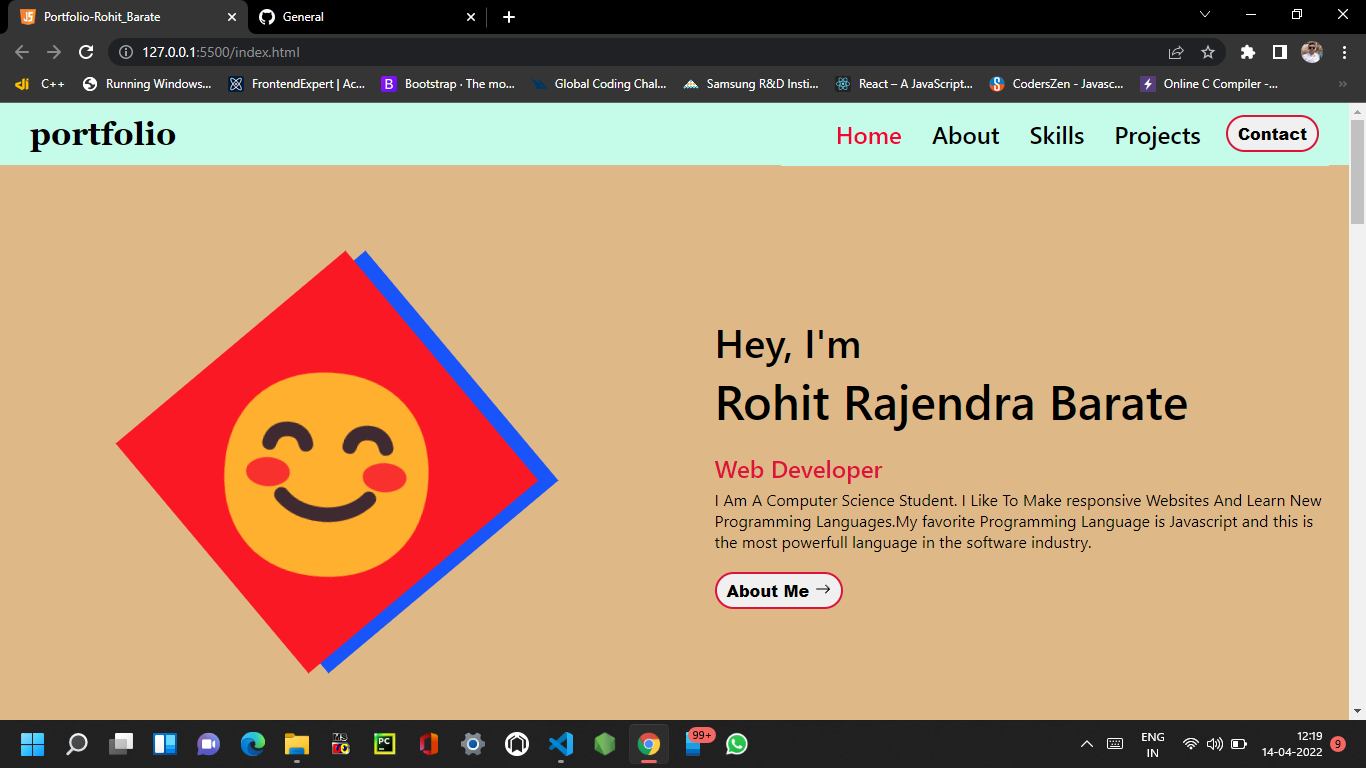Click the browser forward arrow
The image size is (1366, 768).
point(54,51)
